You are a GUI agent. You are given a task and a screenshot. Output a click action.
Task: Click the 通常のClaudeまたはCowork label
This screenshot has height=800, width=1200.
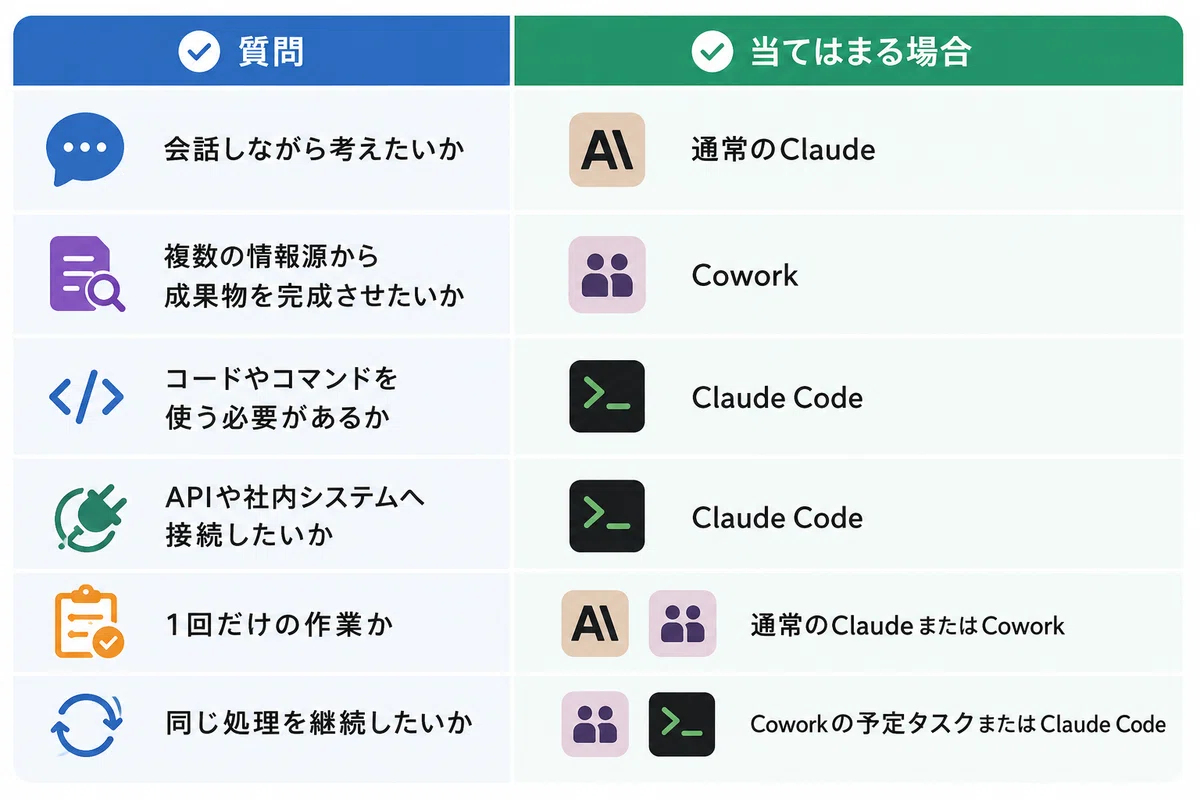908,626
